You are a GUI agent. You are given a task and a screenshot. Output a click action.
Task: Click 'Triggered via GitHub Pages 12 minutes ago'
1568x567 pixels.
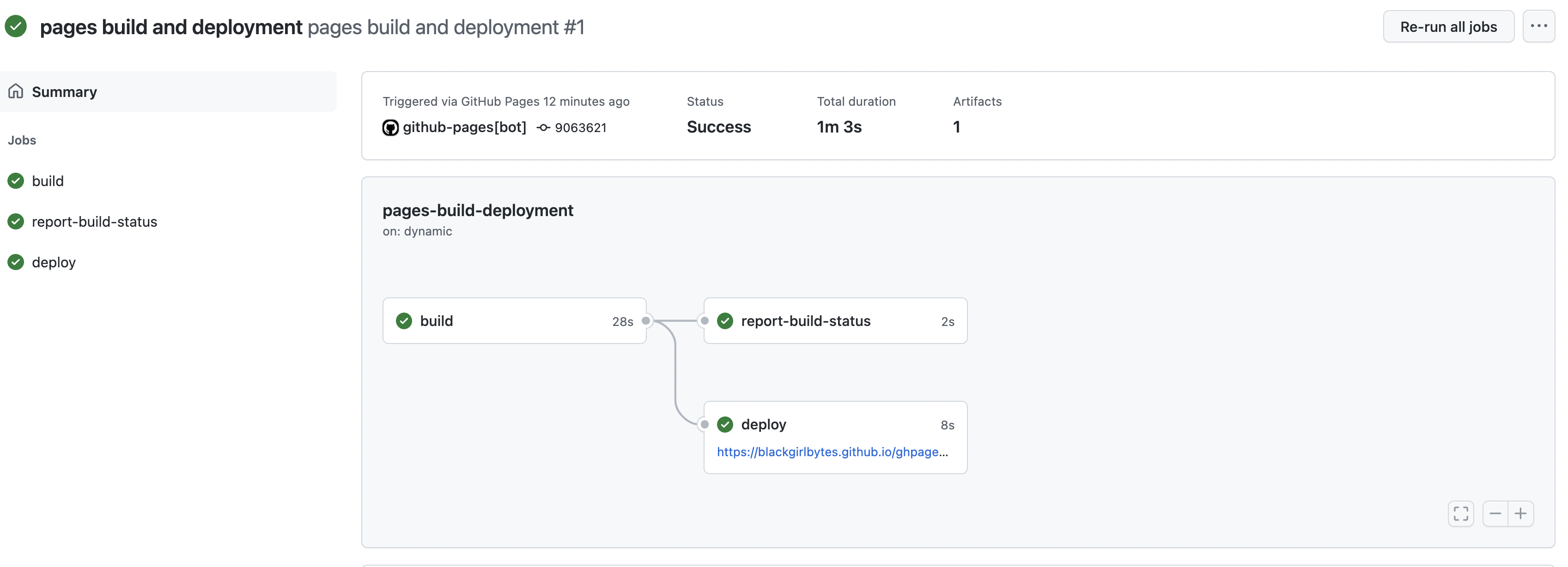coord(506,101)
